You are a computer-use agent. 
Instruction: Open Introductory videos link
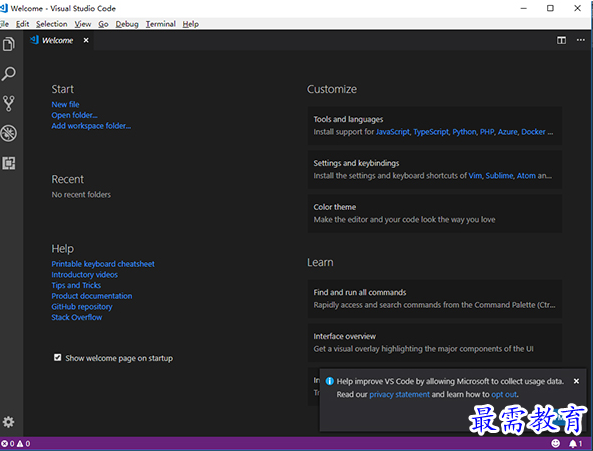[x=84, y=274]
